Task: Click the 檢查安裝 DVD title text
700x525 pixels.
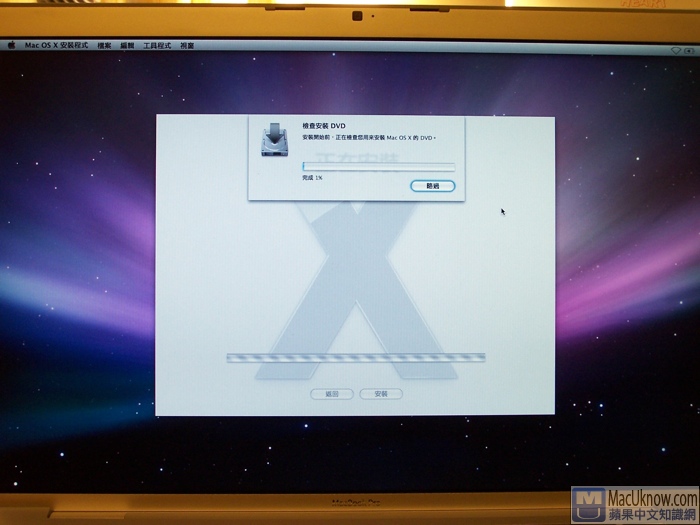Action: pos(324,126)
